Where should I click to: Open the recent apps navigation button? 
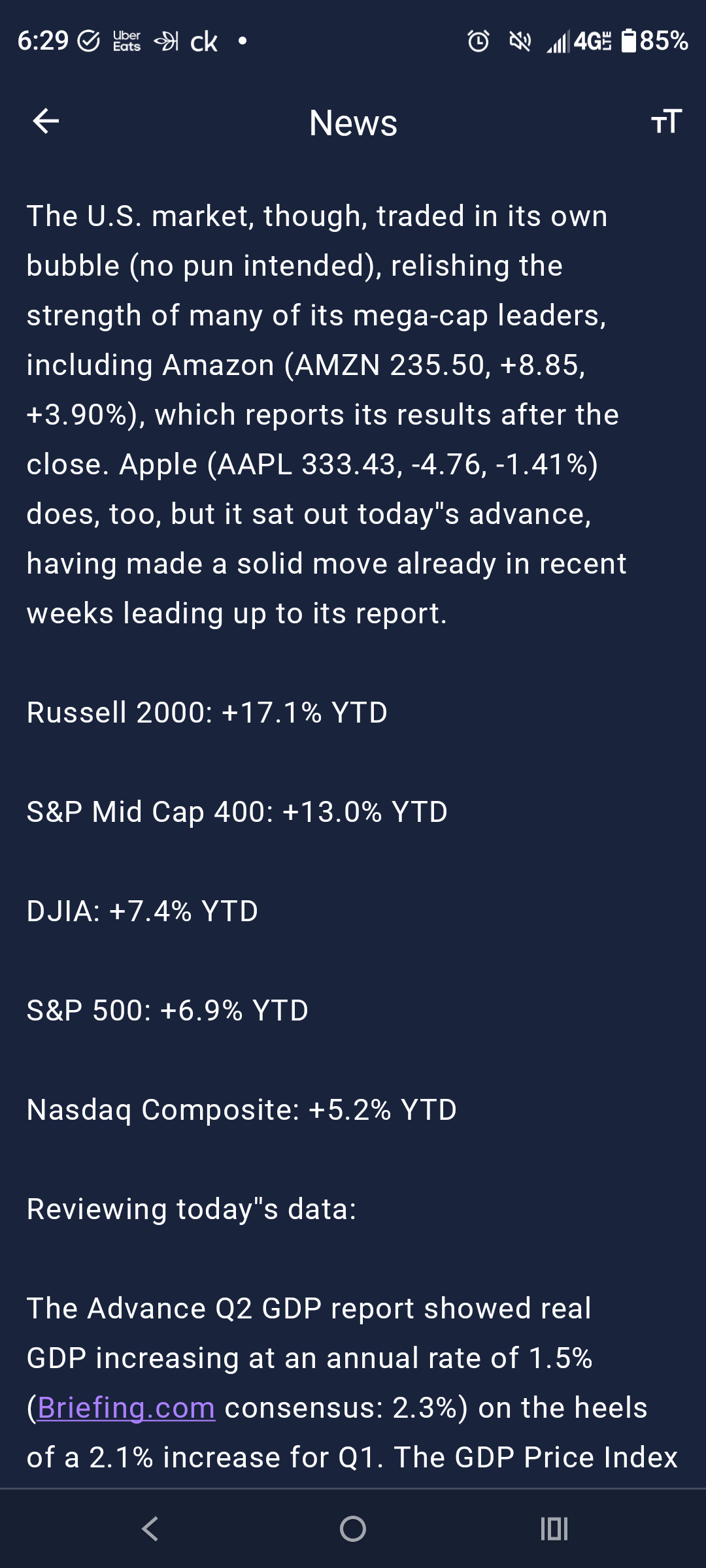(554, 1529)
